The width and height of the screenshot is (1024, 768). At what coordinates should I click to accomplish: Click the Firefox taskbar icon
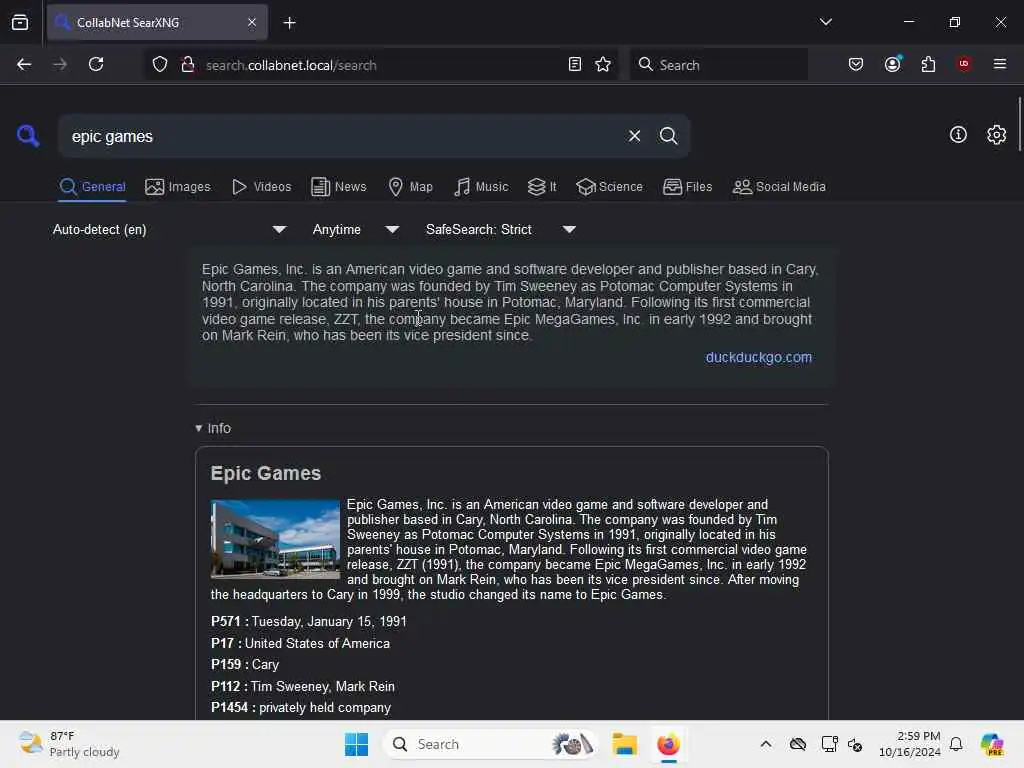(668, 744)
